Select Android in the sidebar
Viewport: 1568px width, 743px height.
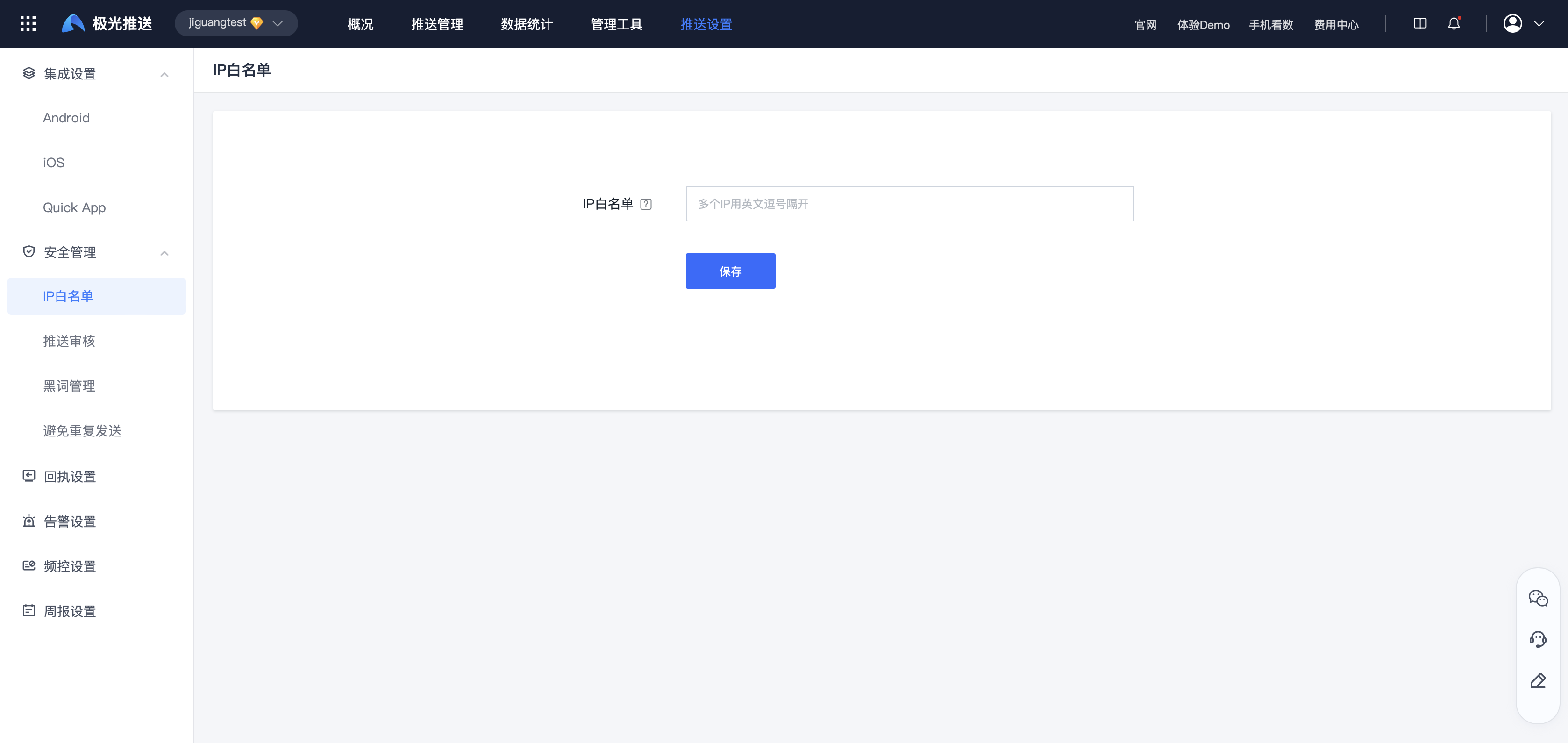point(66,118)
